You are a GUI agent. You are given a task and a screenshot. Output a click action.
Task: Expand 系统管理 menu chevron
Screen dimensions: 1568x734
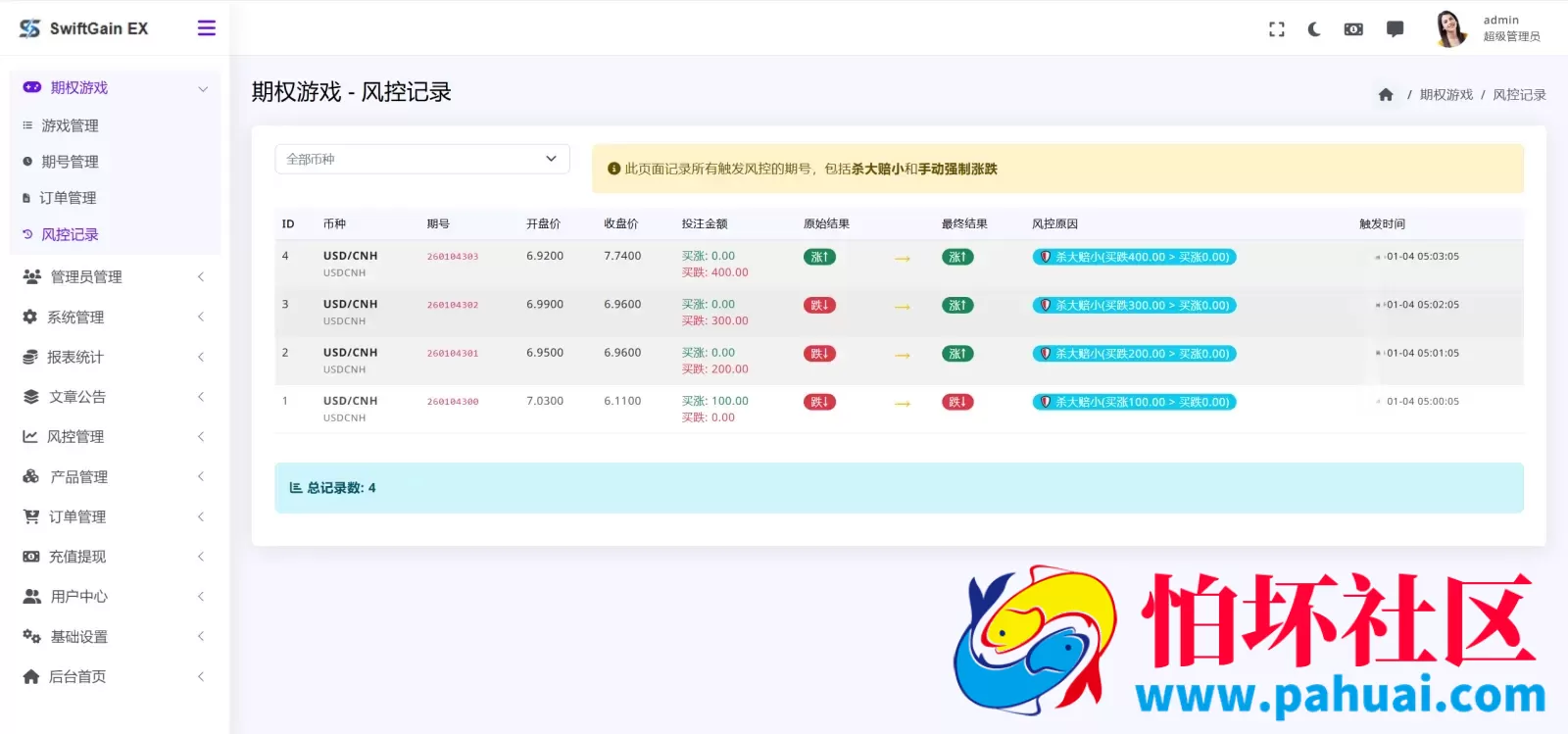(x=201, y=317)
